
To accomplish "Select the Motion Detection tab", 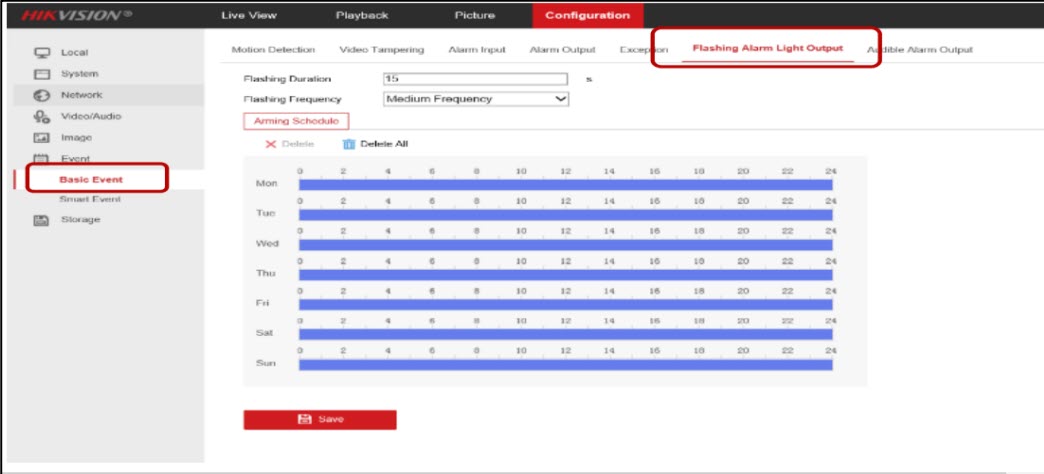I will coord(273,49).
